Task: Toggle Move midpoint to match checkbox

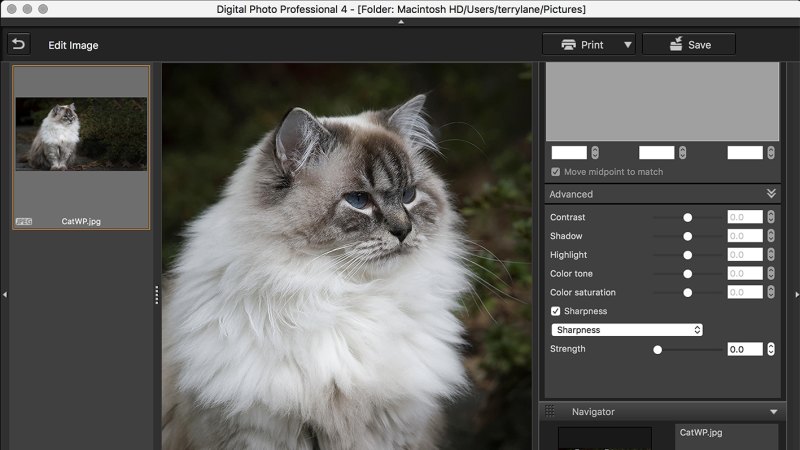Action: tap(556, 172)
